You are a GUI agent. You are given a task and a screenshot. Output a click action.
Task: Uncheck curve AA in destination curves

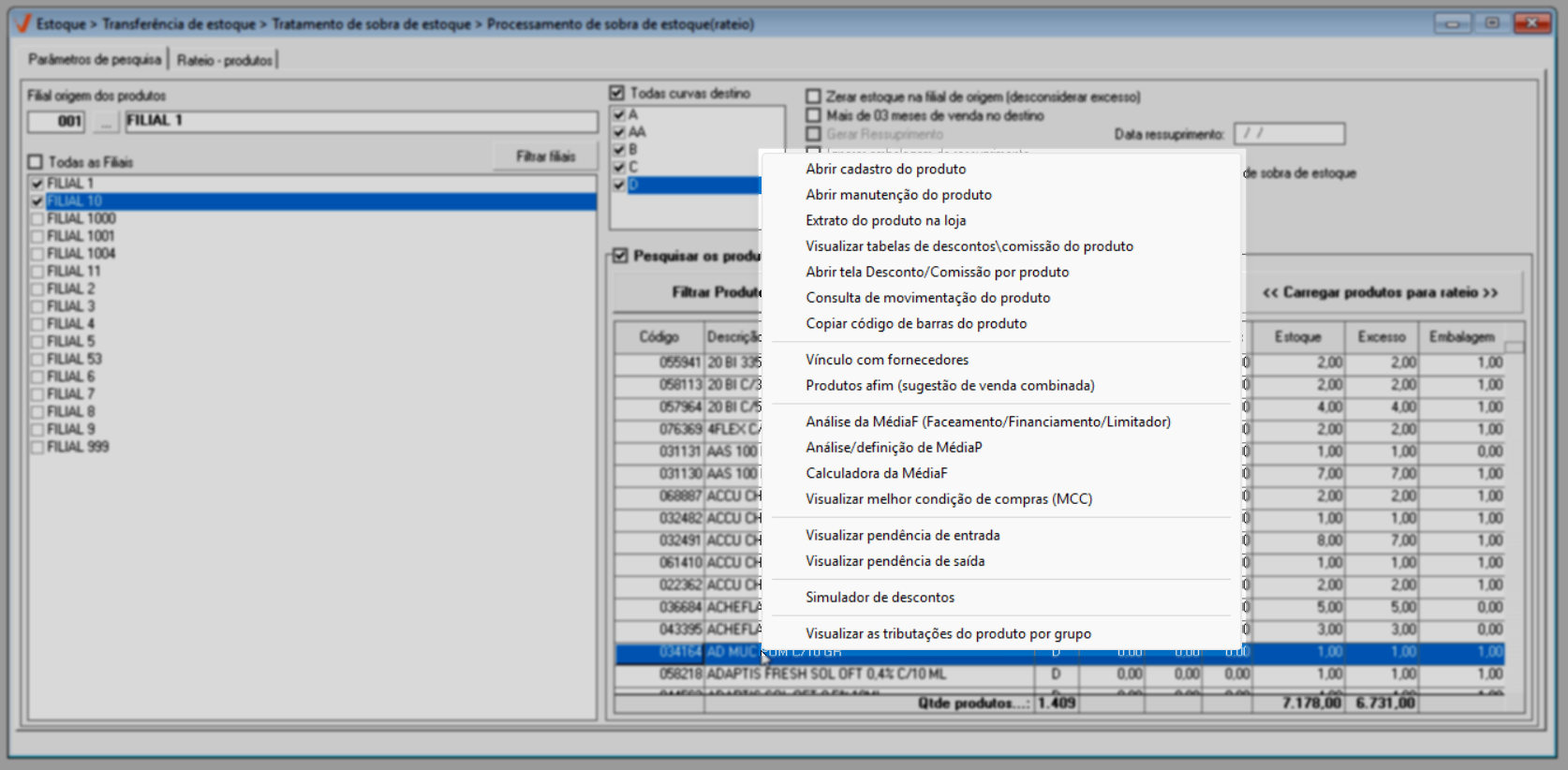(619, 132)
